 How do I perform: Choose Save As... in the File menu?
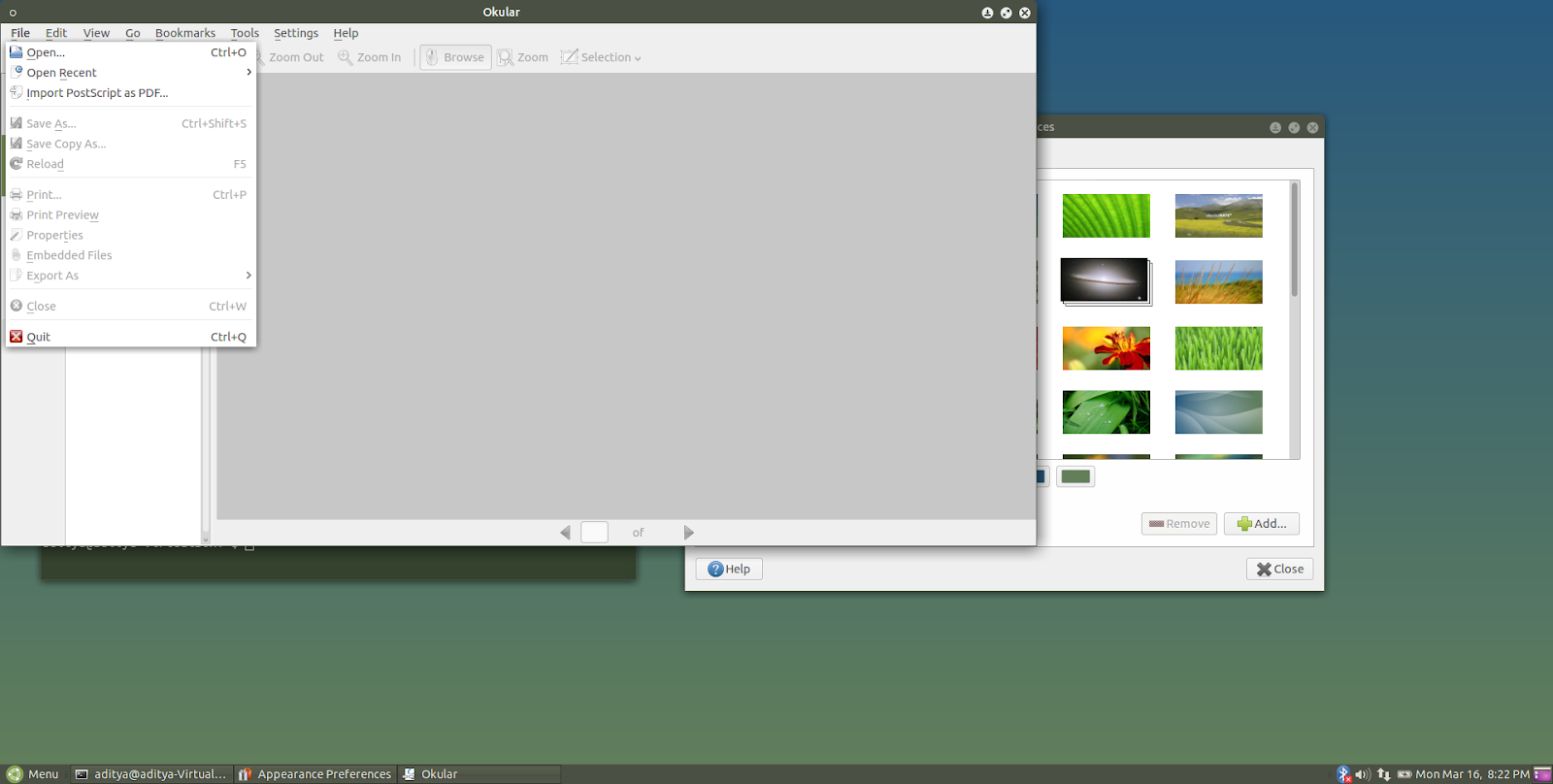(x=130, y=123)
